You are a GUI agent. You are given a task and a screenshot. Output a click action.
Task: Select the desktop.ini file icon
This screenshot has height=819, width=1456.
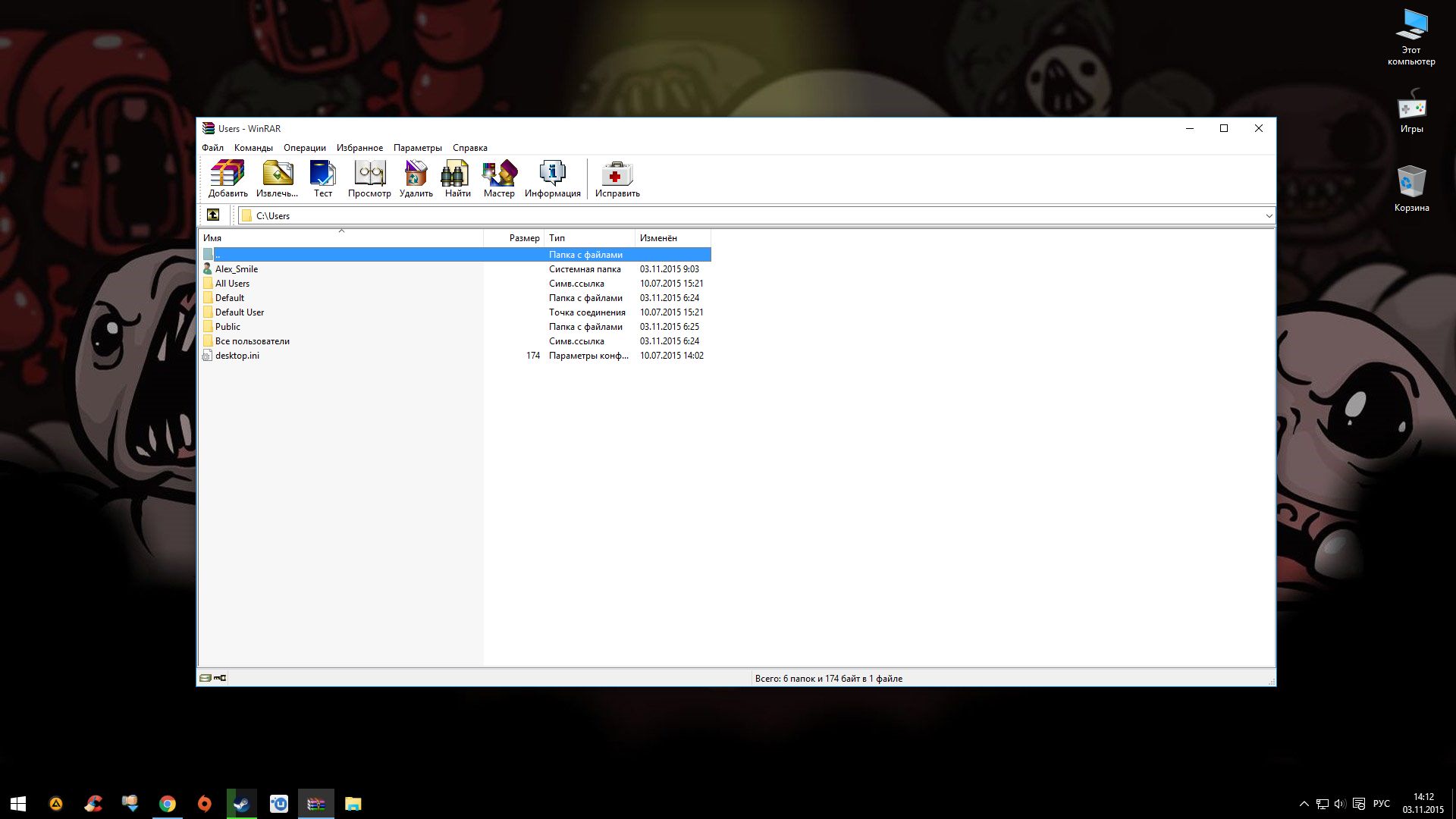click(207, 356)
